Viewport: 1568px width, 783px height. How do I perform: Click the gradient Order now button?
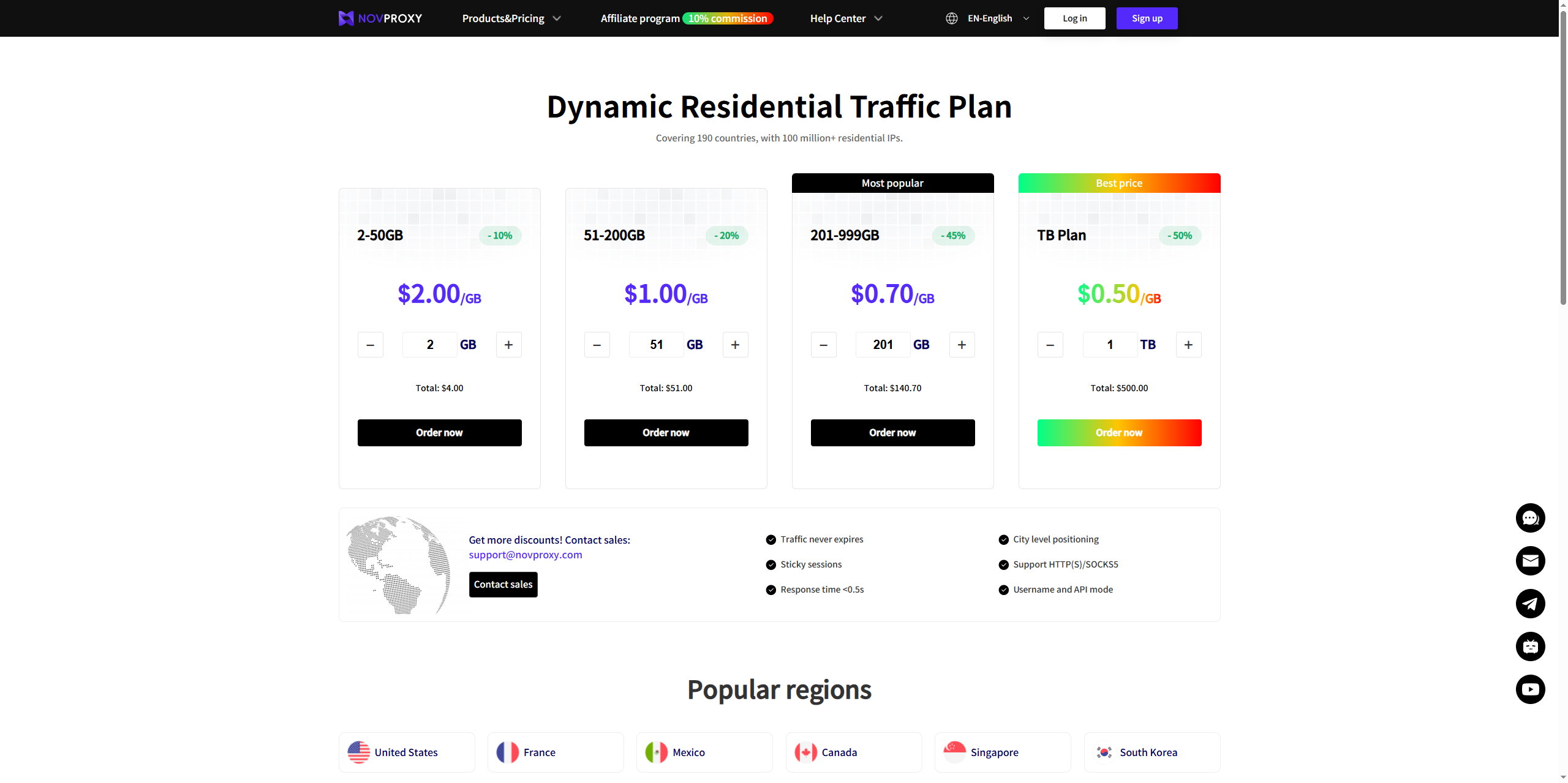[1119, 433]
